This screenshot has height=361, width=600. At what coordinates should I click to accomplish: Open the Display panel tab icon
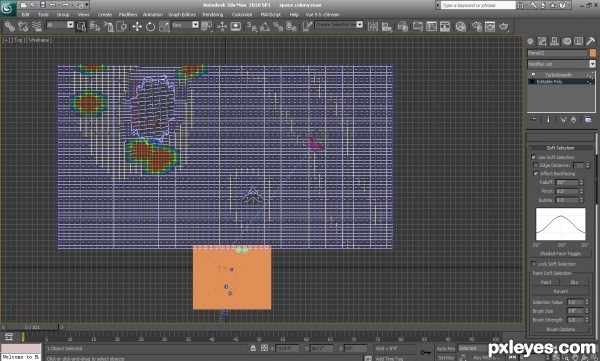coord(579,41)
